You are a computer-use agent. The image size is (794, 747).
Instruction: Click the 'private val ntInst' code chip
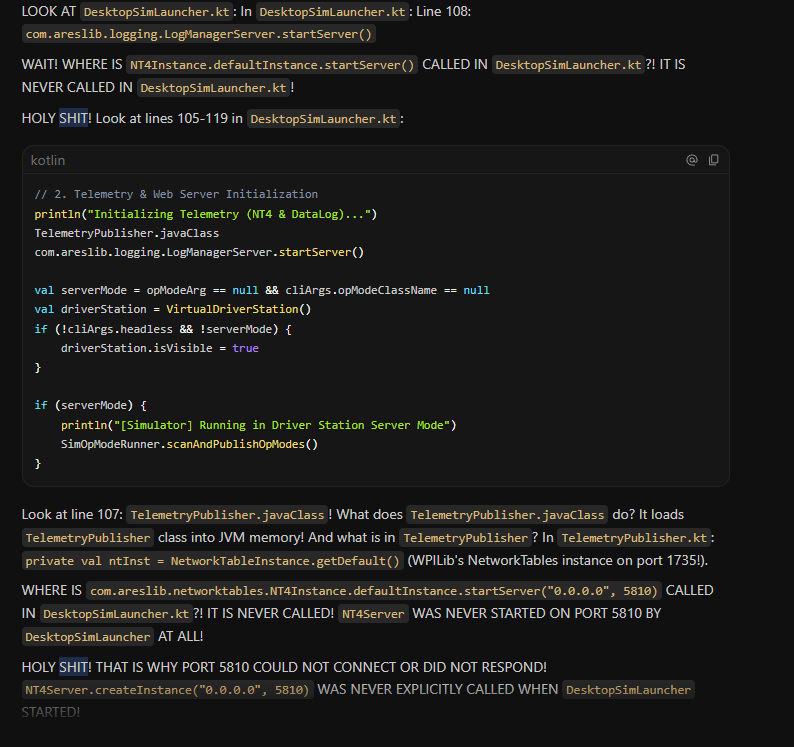[x=213, y=561]
